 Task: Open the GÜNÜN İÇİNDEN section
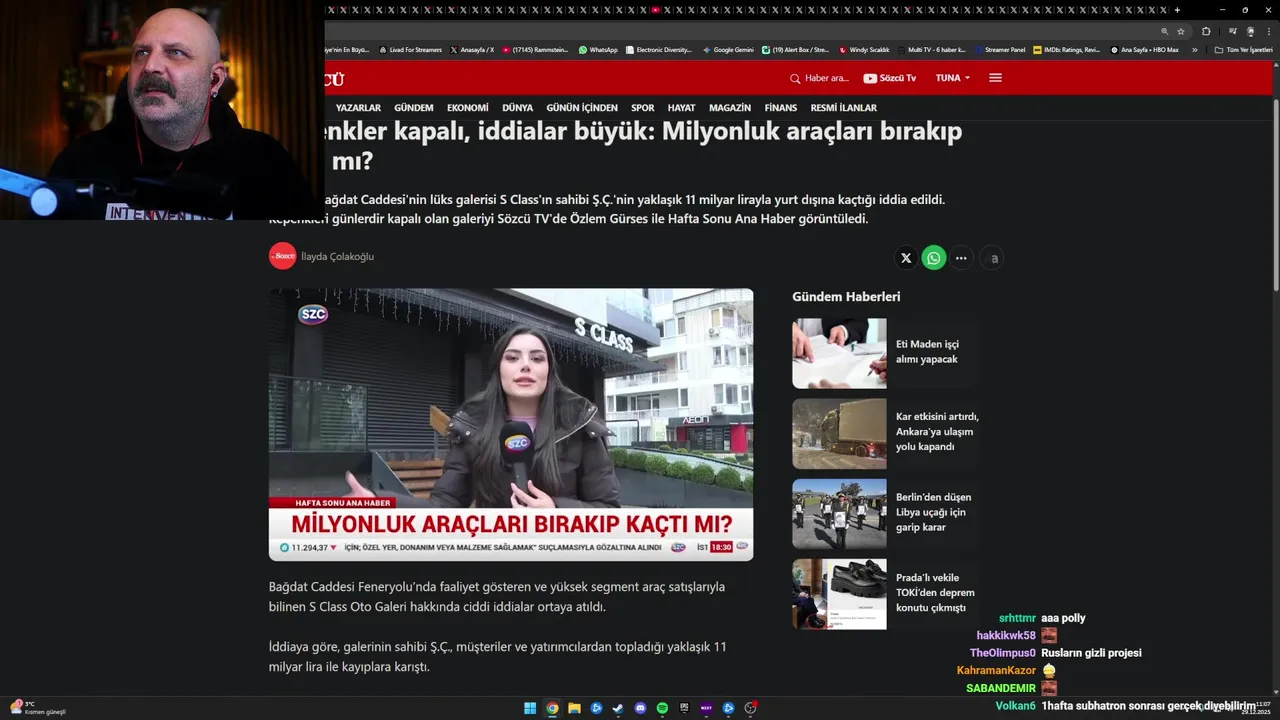point(582,108)
